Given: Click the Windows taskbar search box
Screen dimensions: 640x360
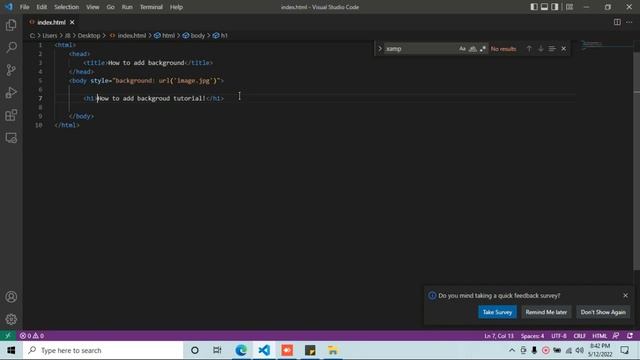Looking at the screenshot, I should point(103,350).
